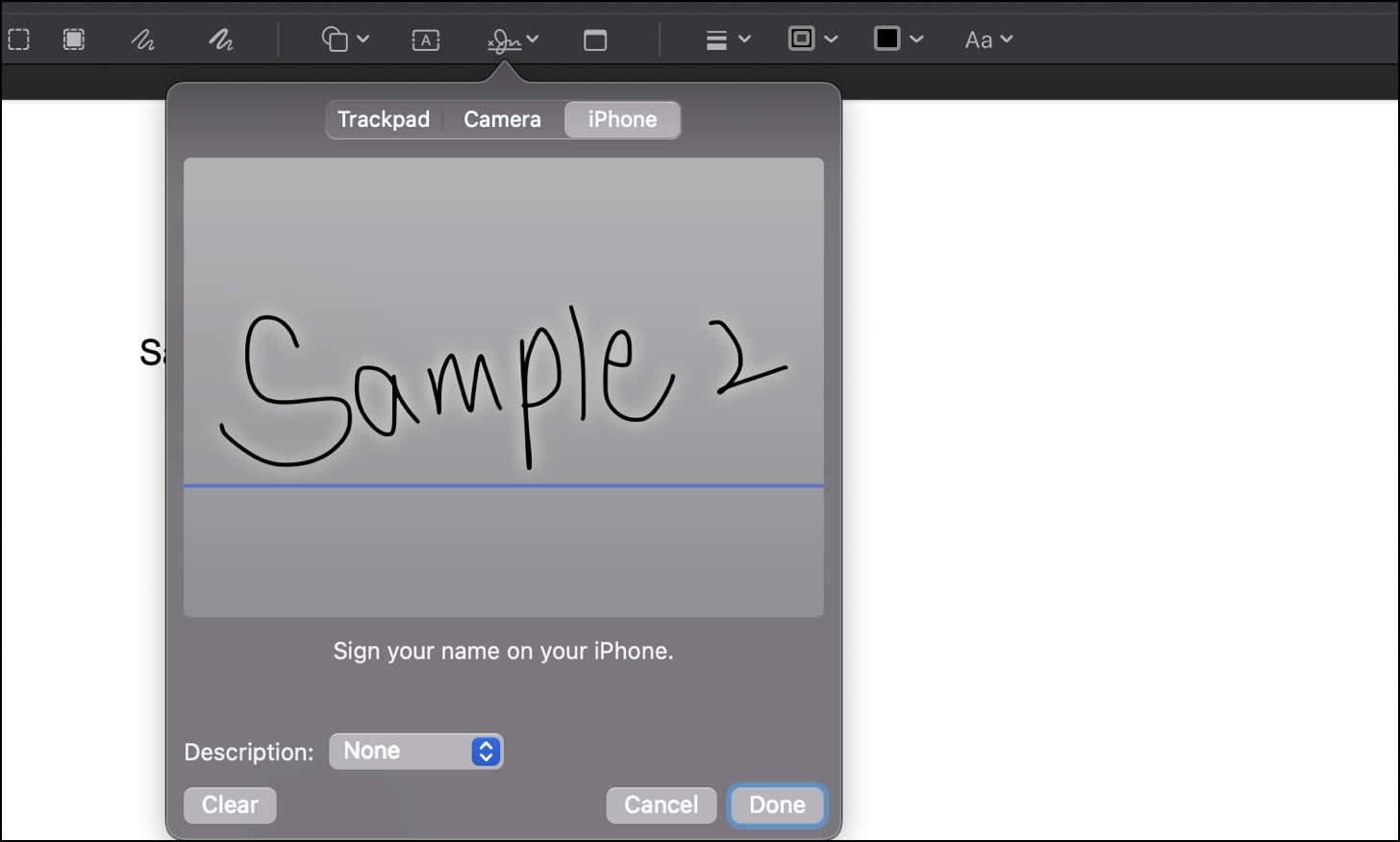Viewport: 1400px width, 842px height.
Task: Expand the Border Color chevron
Action: tap(831, 39)
